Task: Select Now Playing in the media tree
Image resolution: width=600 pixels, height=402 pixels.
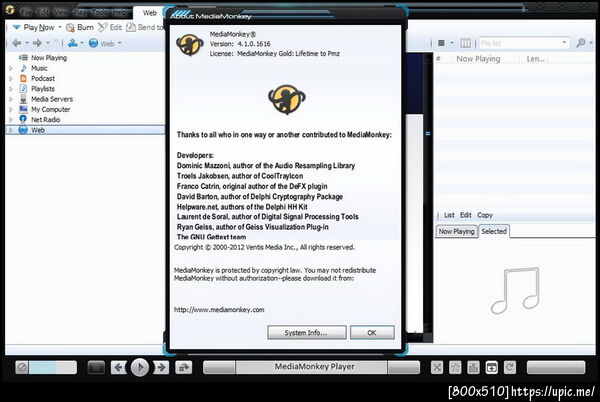Action: pyautogui.click(x=49, y=58)
